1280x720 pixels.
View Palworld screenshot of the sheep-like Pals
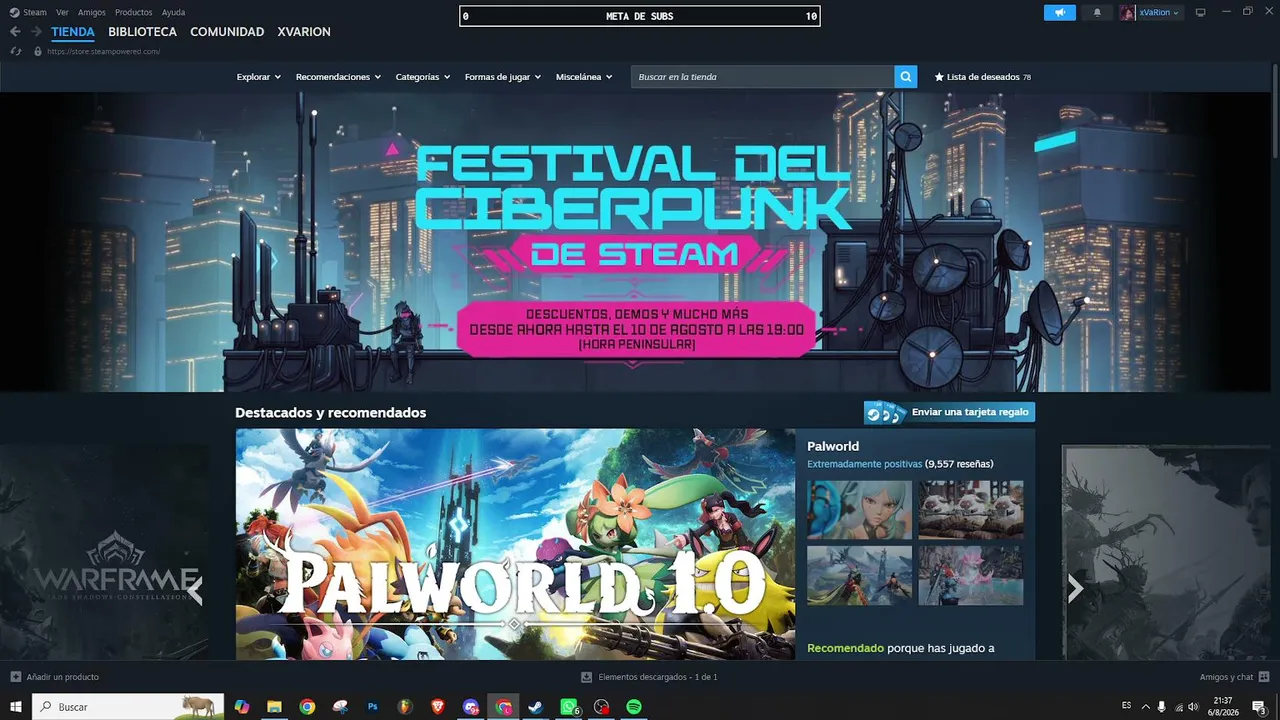pyautogui.click(x=971, y=510)
